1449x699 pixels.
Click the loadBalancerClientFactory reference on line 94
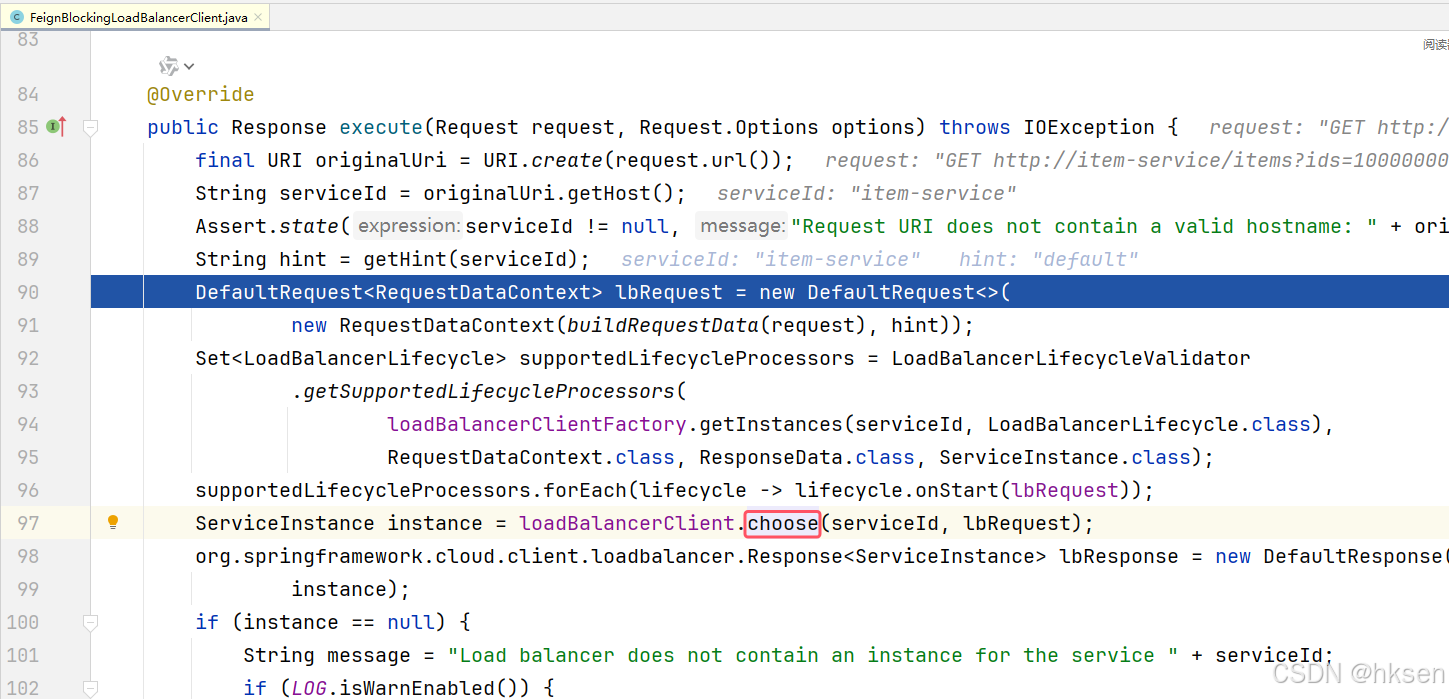(x=536, y=424)
